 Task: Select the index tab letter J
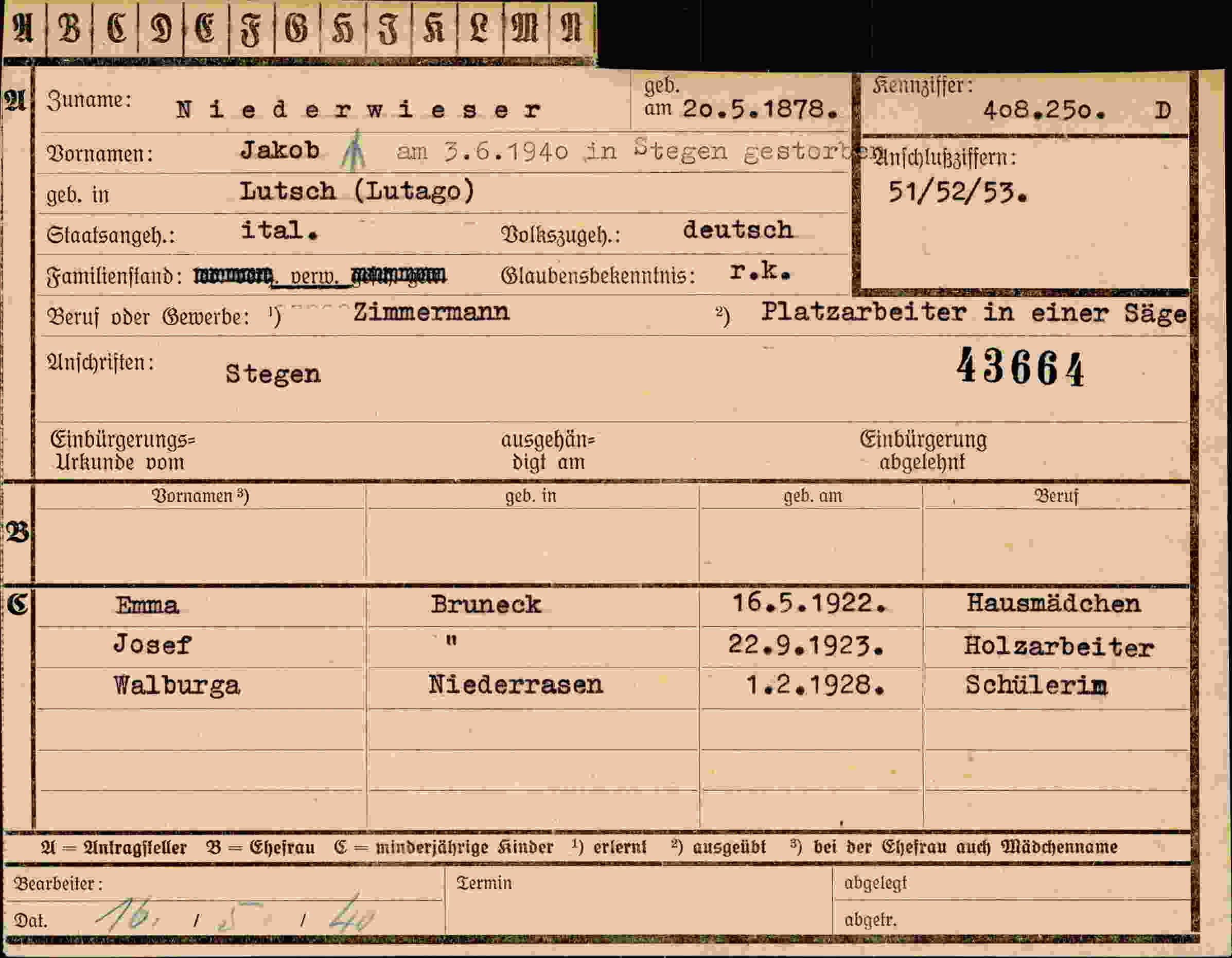tap(389, 29)
